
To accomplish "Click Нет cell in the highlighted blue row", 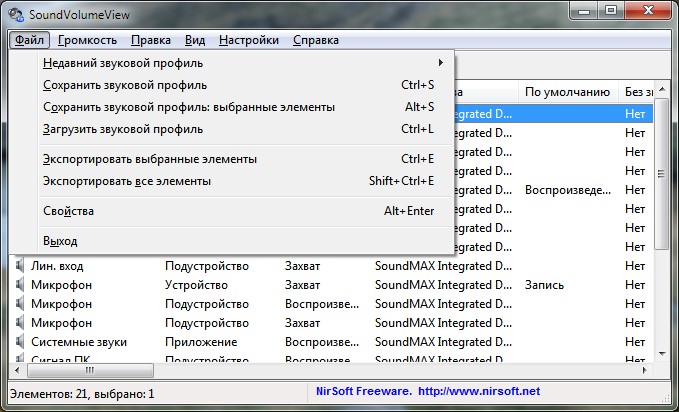I will 635,114.
